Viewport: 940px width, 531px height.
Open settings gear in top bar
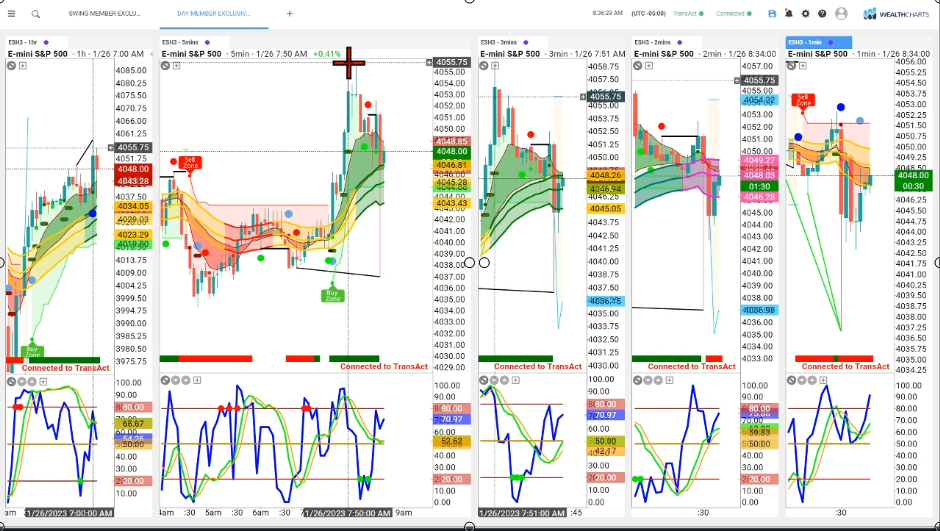806,13
